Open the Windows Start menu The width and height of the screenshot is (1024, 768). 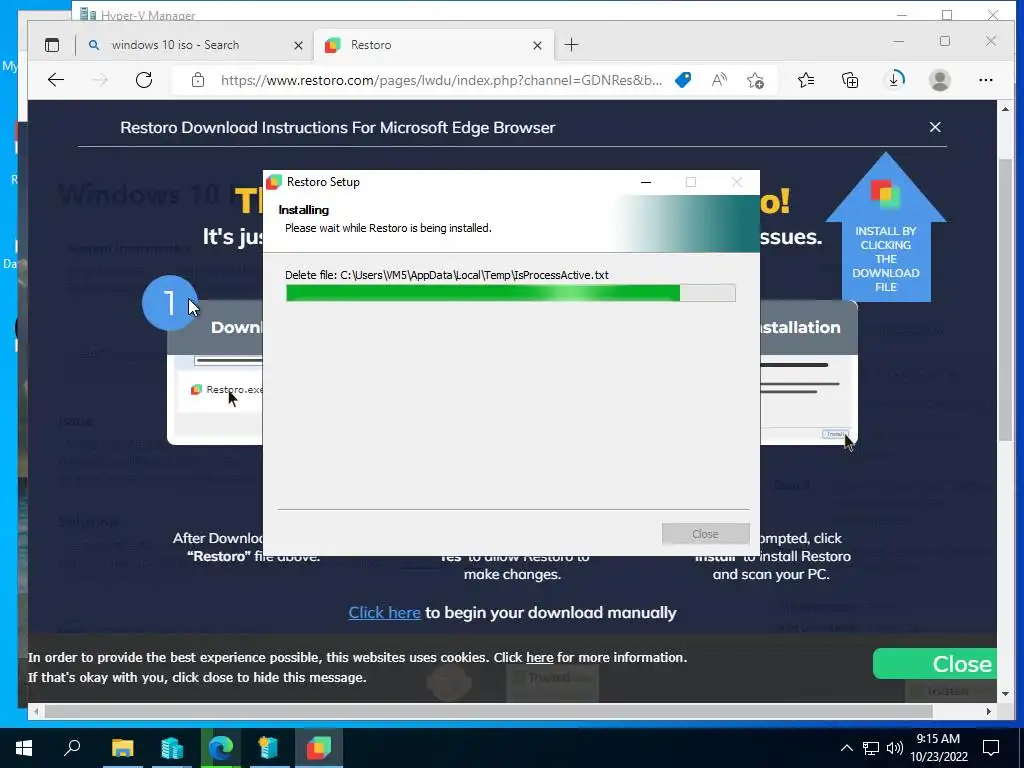click(x=24, y=748)
